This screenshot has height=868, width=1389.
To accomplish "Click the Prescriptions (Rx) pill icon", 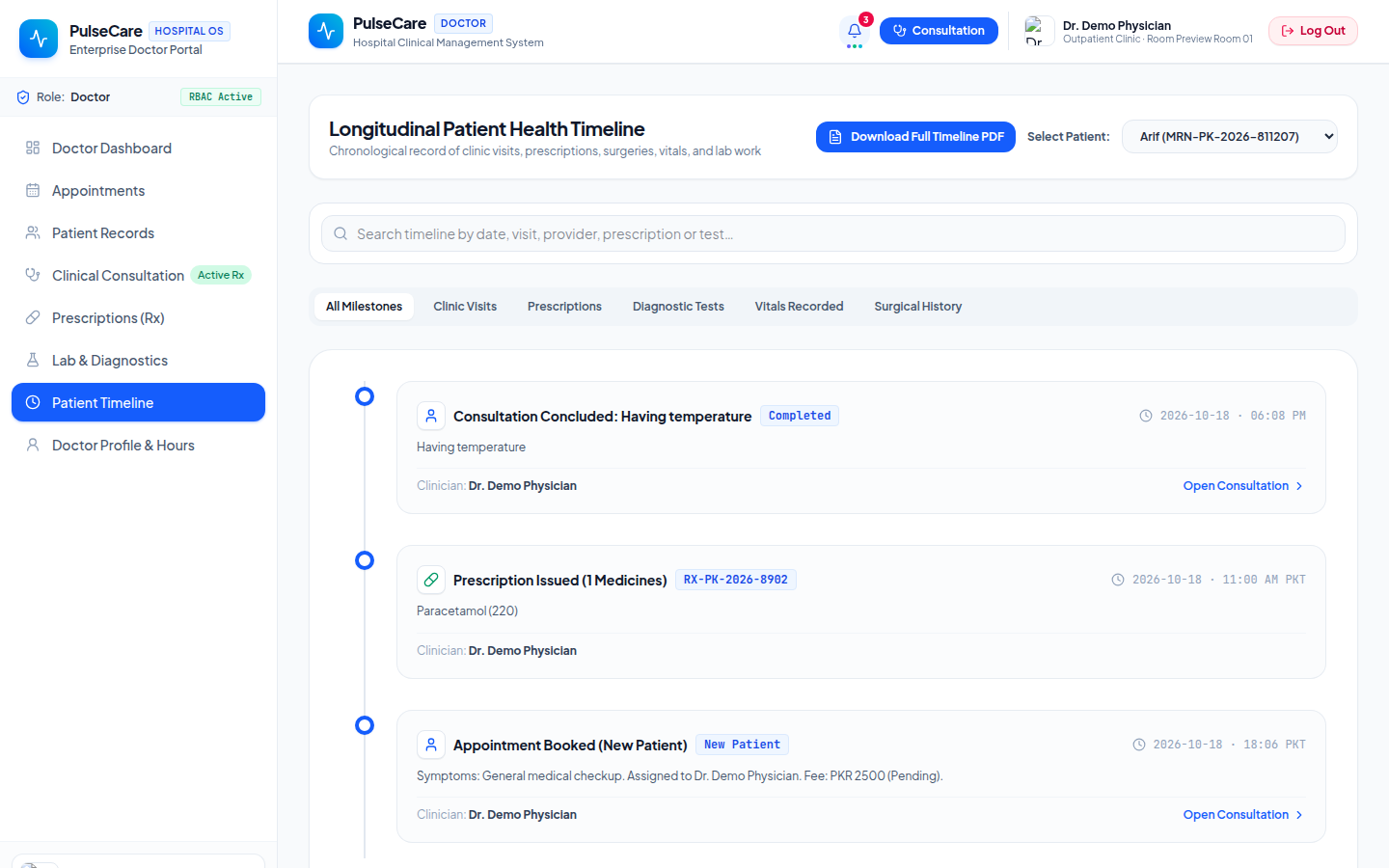I will tap(33, 317).
